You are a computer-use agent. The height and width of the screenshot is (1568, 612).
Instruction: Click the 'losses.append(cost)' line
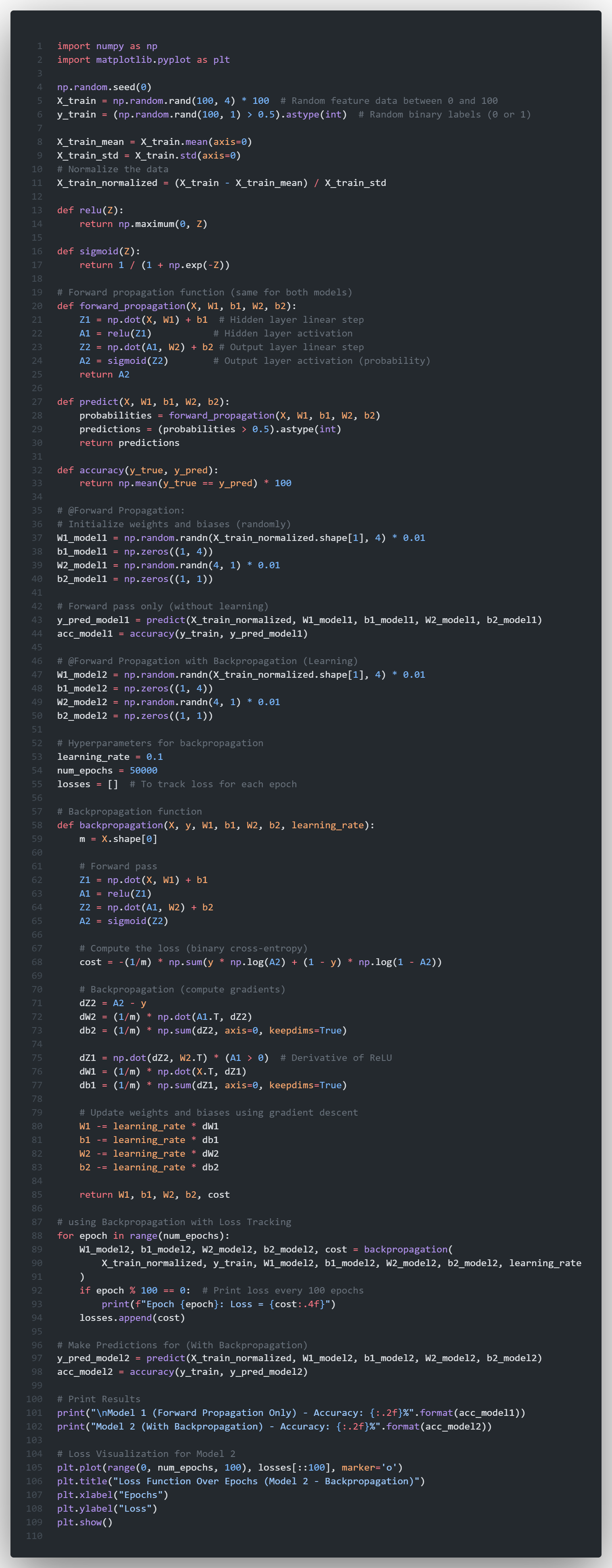coord(132,1318)
